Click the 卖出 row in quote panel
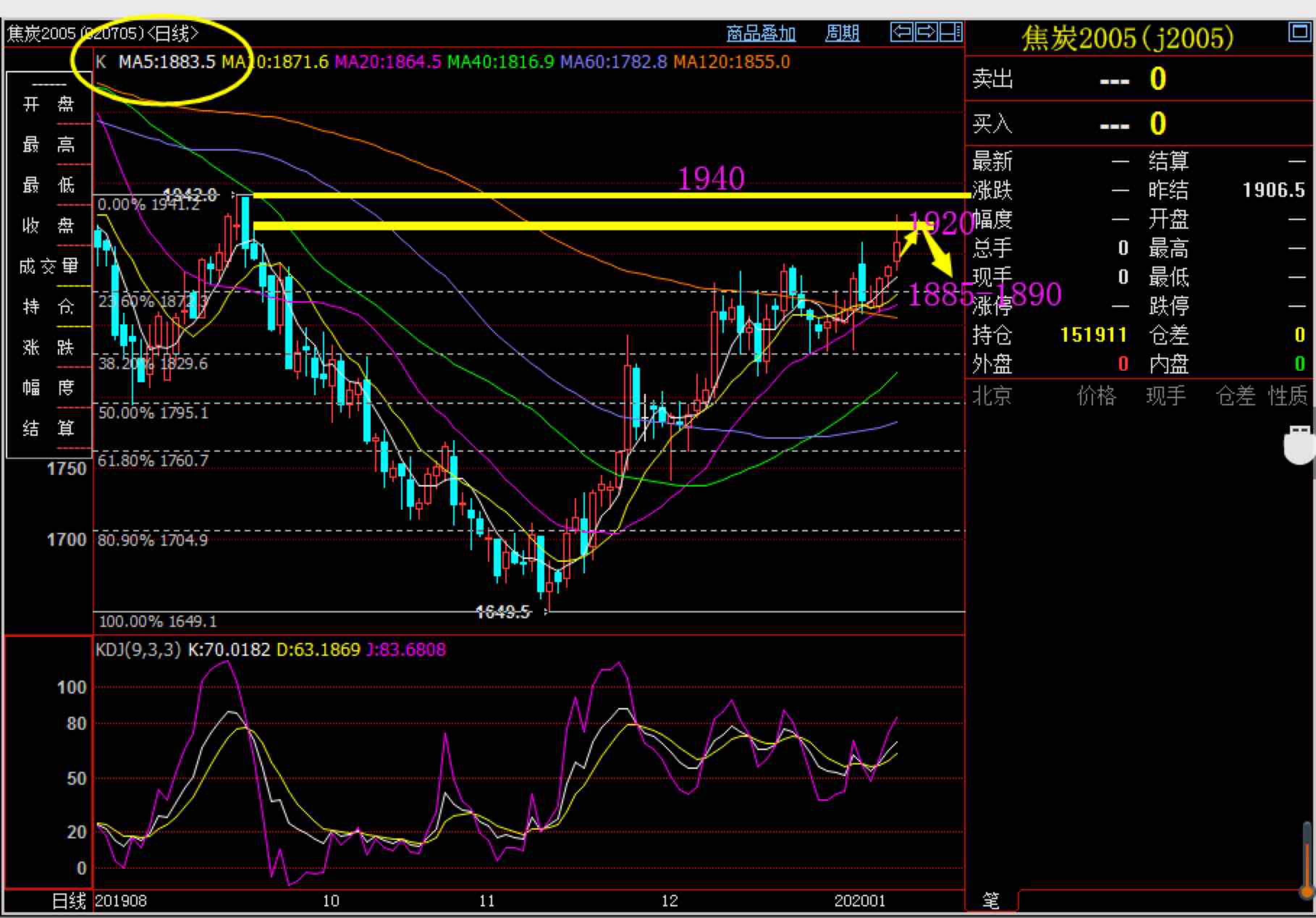This screenshot has width=1316, height=918. point(1139,79)
